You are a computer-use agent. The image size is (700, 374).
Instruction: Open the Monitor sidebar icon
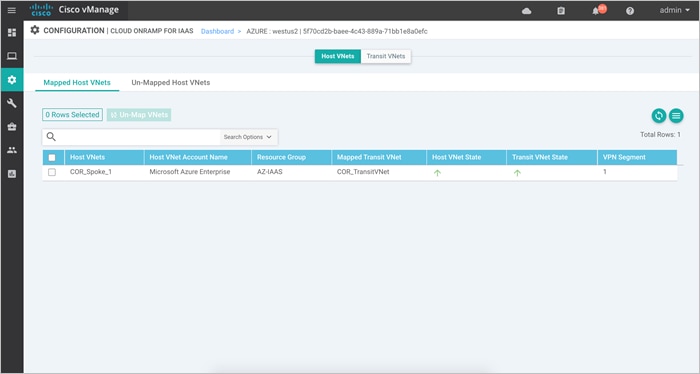[12, 56]
